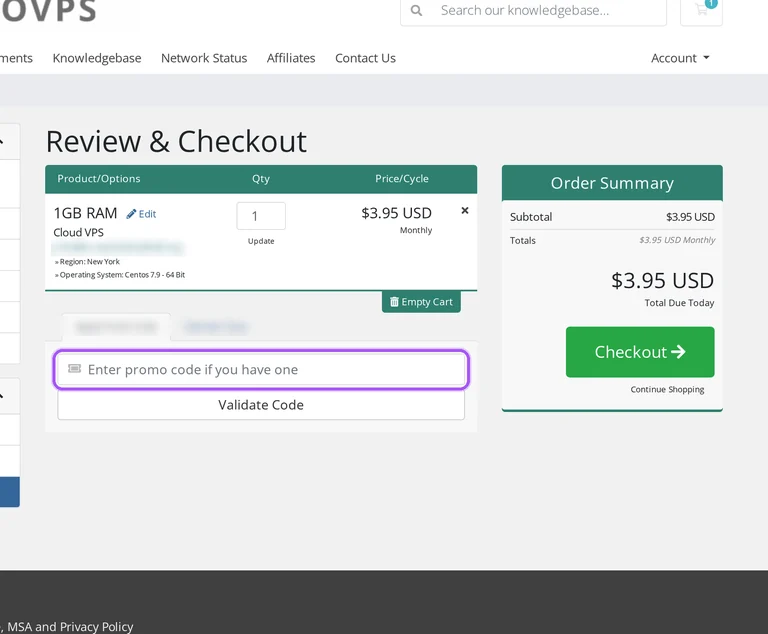The width and height of the screenshot is (768, 634).
Task: Open the shopping cart icon
Action: tap(701, 10)
